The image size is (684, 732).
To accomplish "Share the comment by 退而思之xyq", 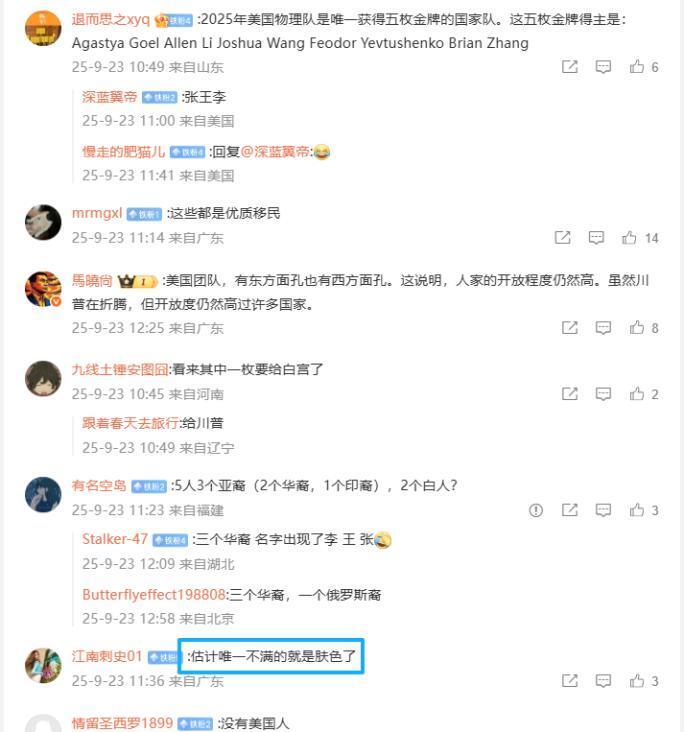I will click(x=570, y=66).
